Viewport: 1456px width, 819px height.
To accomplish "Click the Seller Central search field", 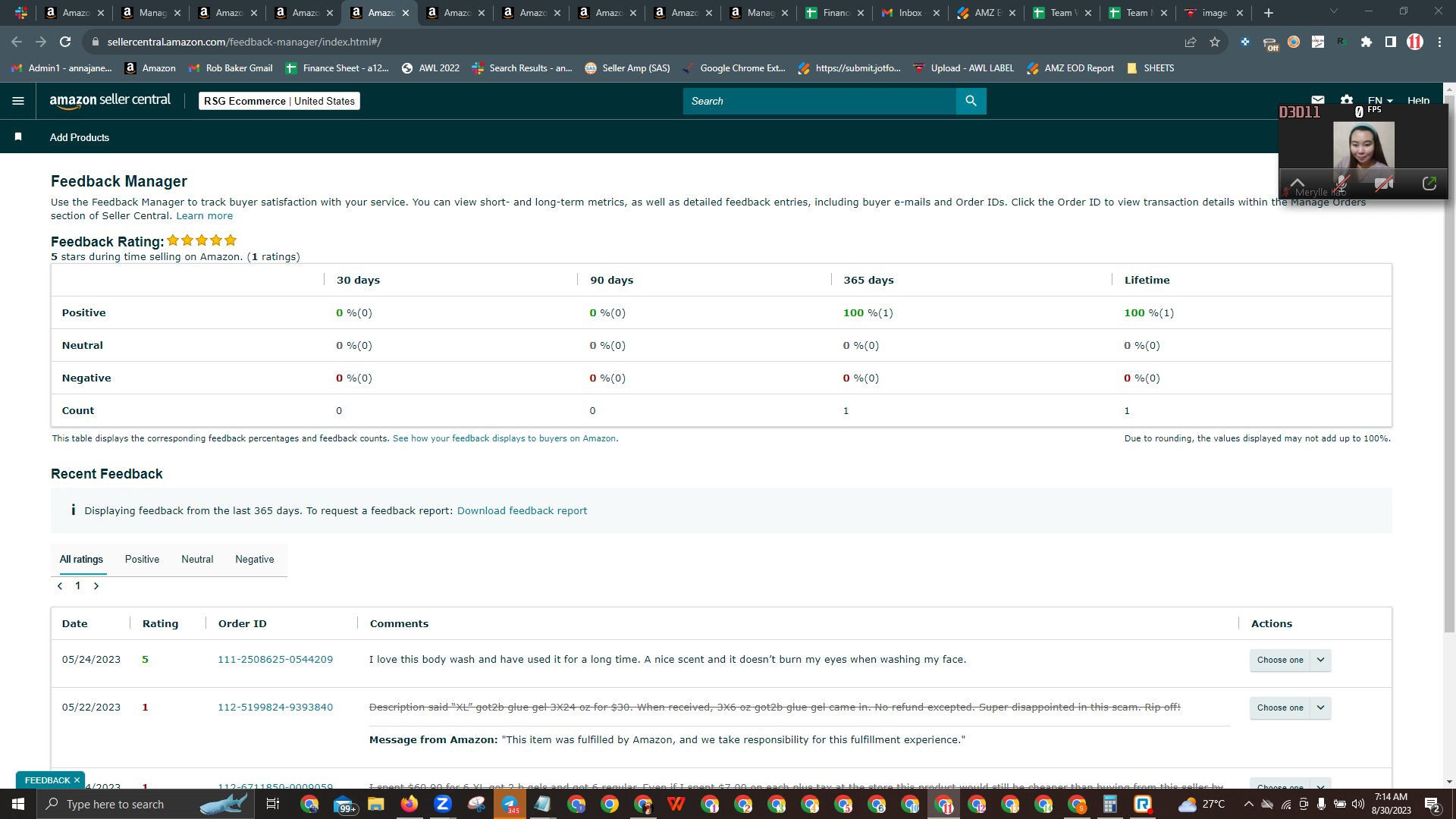I will (819, 101).
